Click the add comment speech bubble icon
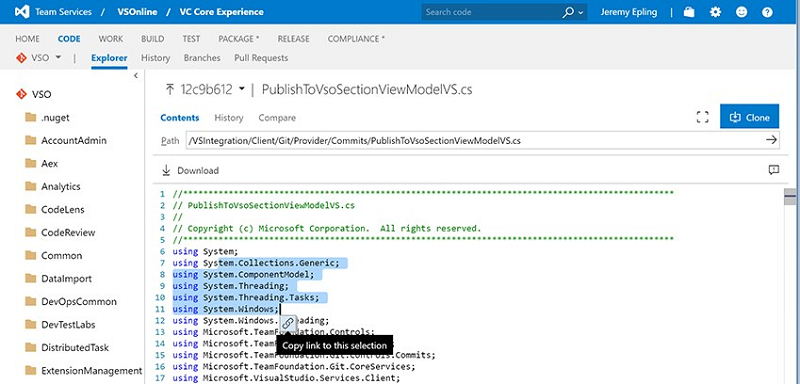800x384 pixels. (773, 170)
